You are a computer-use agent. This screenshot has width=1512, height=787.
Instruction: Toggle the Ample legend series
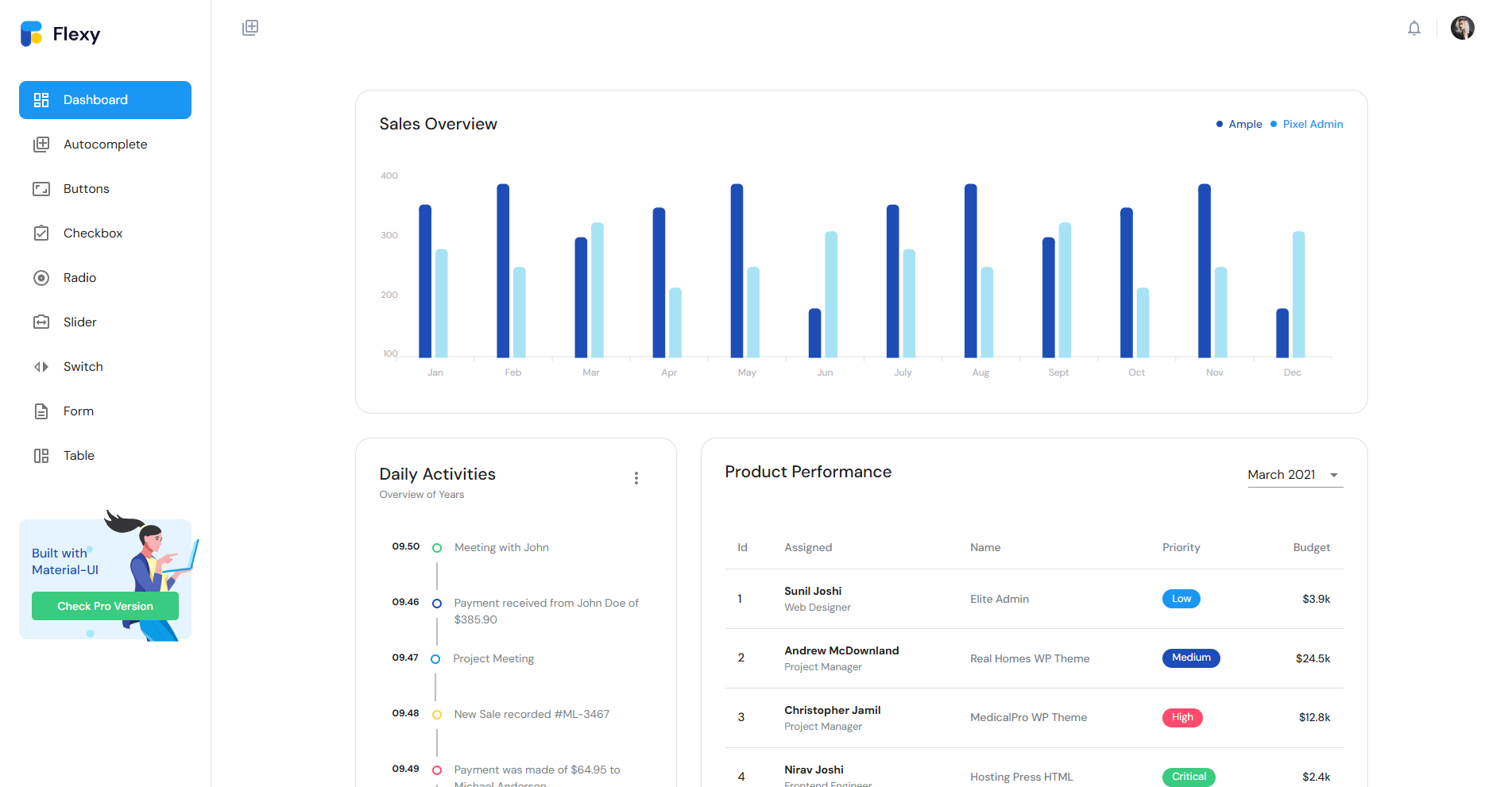1239,124
